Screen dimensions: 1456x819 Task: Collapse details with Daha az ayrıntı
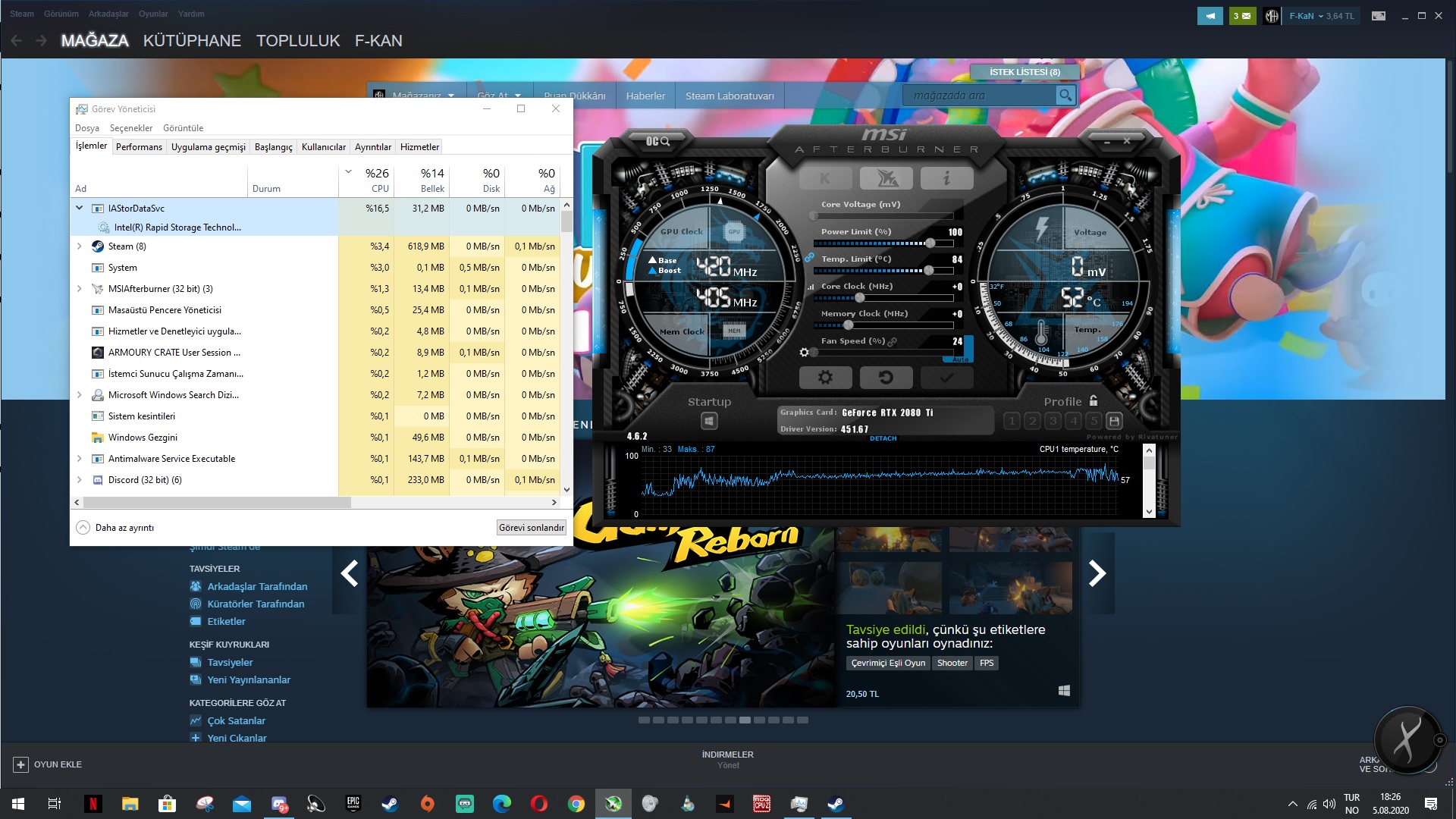115,528
